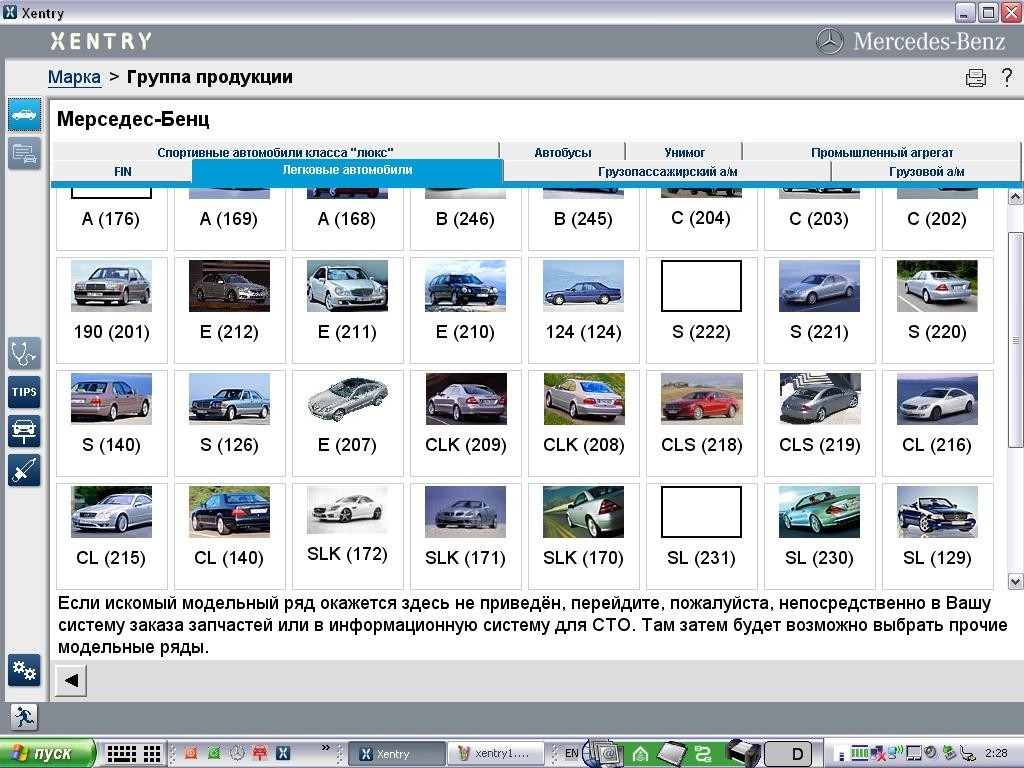Pick the E (207) coupe image

[x=347, y=399]
